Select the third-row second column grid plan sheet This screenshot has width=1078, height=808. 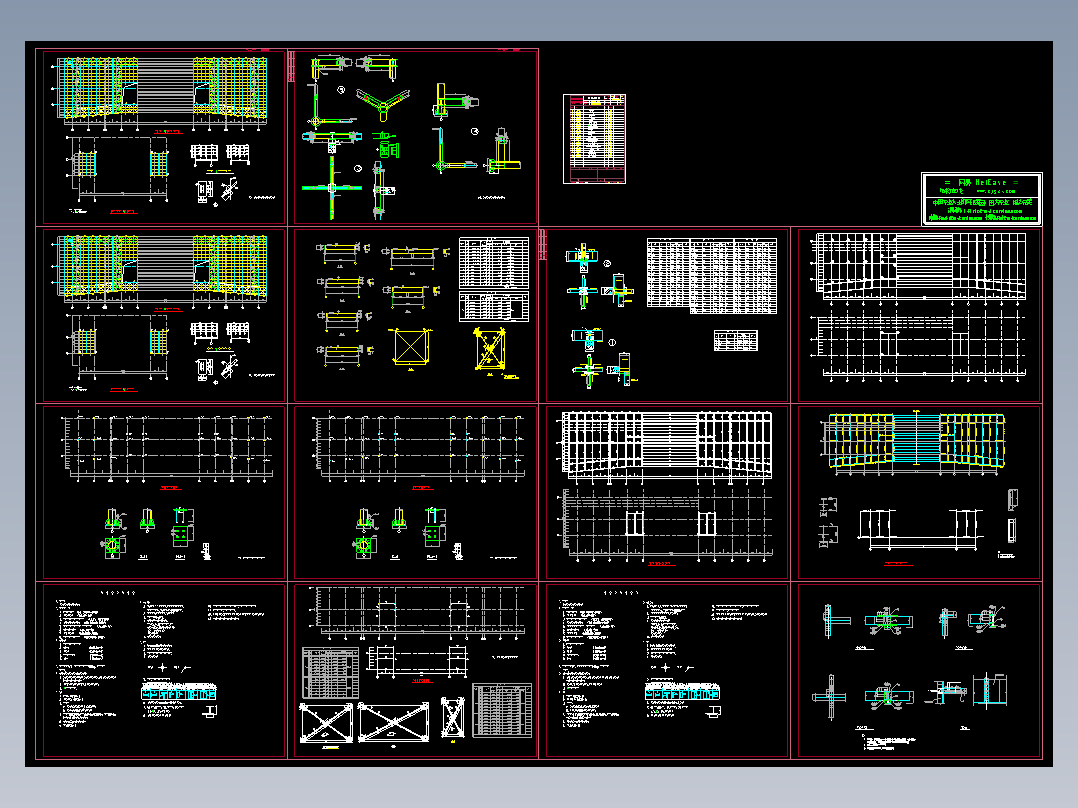(x=415, y=492)
